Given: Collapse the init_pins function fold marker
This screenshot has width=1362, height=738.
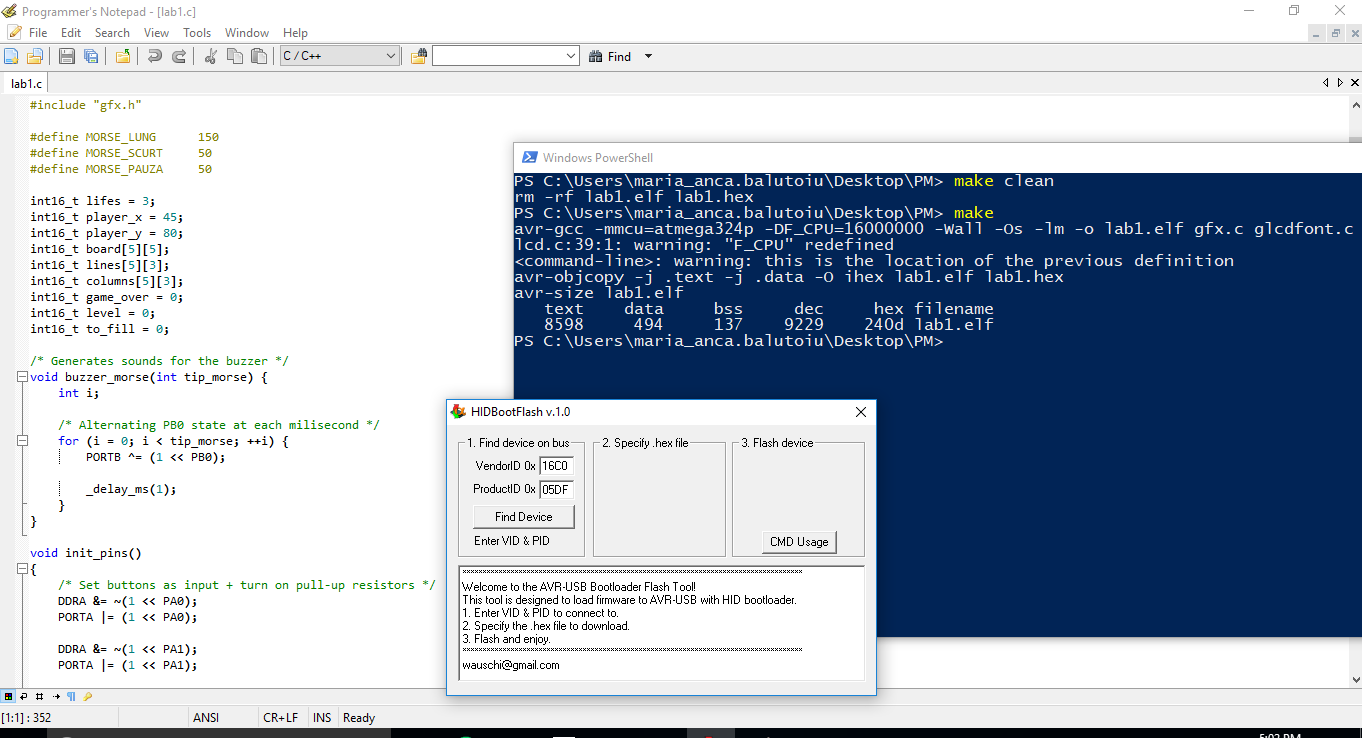Looking at the screenshot, I should tap(21, 569).
